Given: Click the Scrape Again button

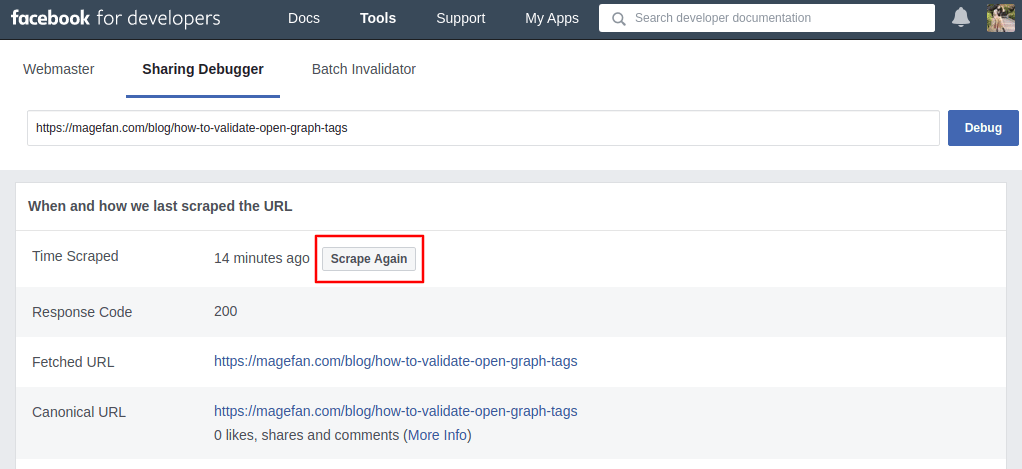Looking at the screenshot, I should point(369,259).
